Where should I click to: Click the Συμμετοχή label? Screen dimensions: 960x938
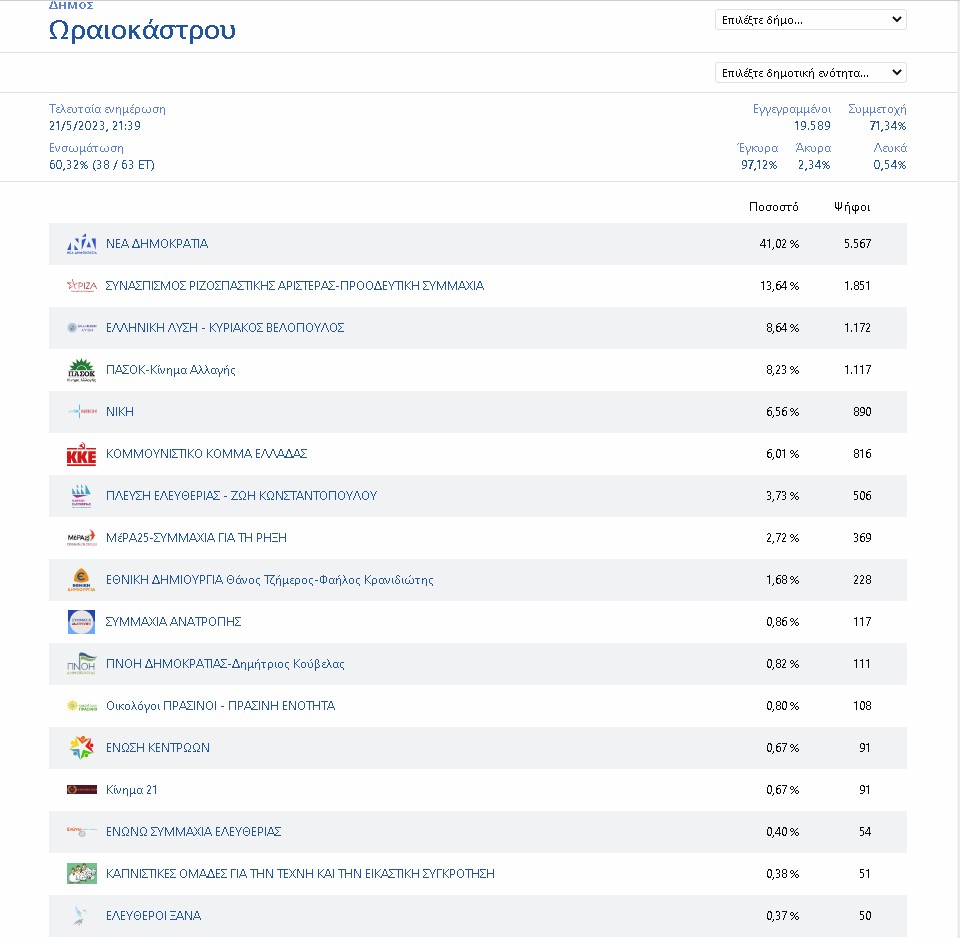click(877, 109)
